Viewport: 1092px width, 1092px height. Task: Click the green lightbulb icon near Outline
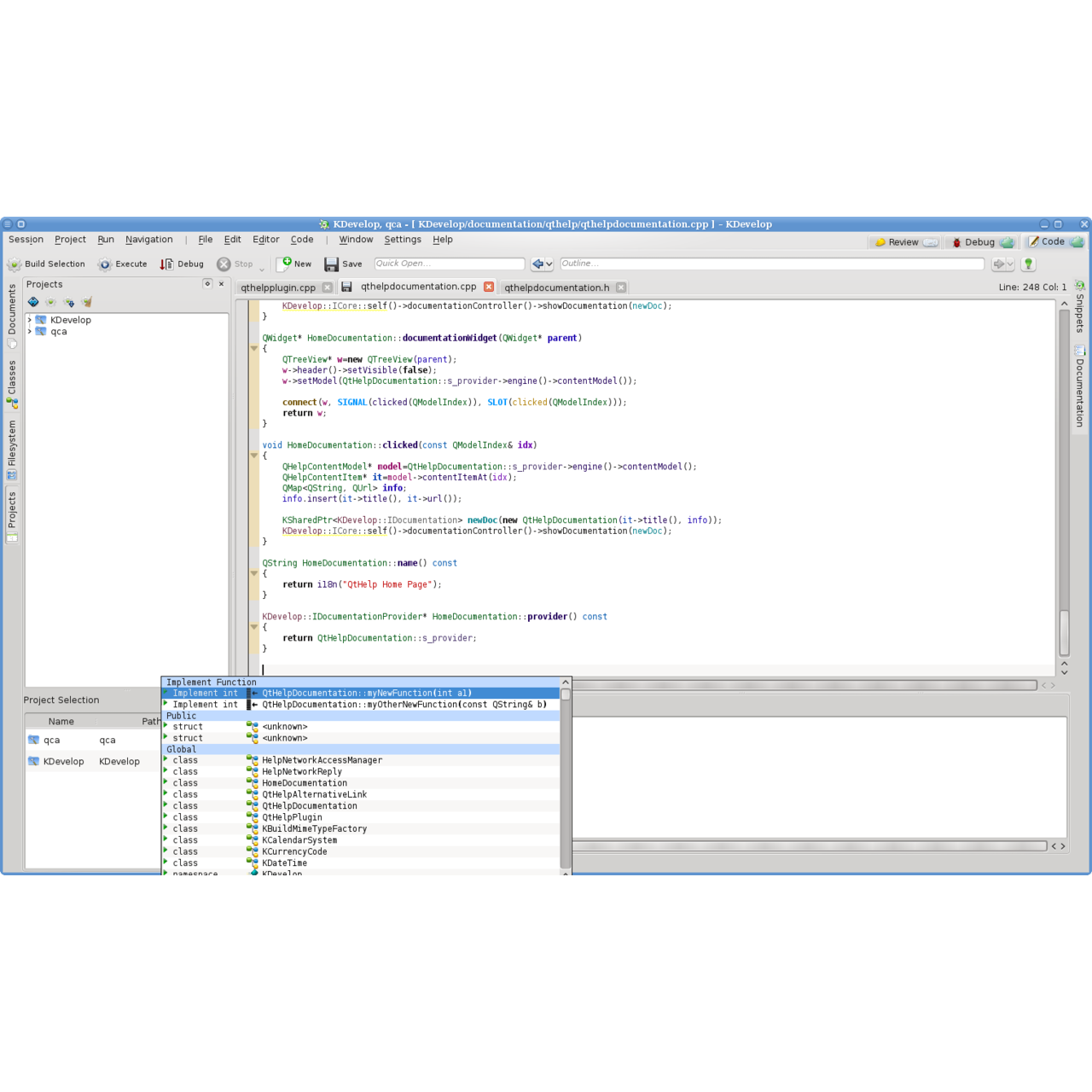pyautogui.click(x=1029, y=263)
